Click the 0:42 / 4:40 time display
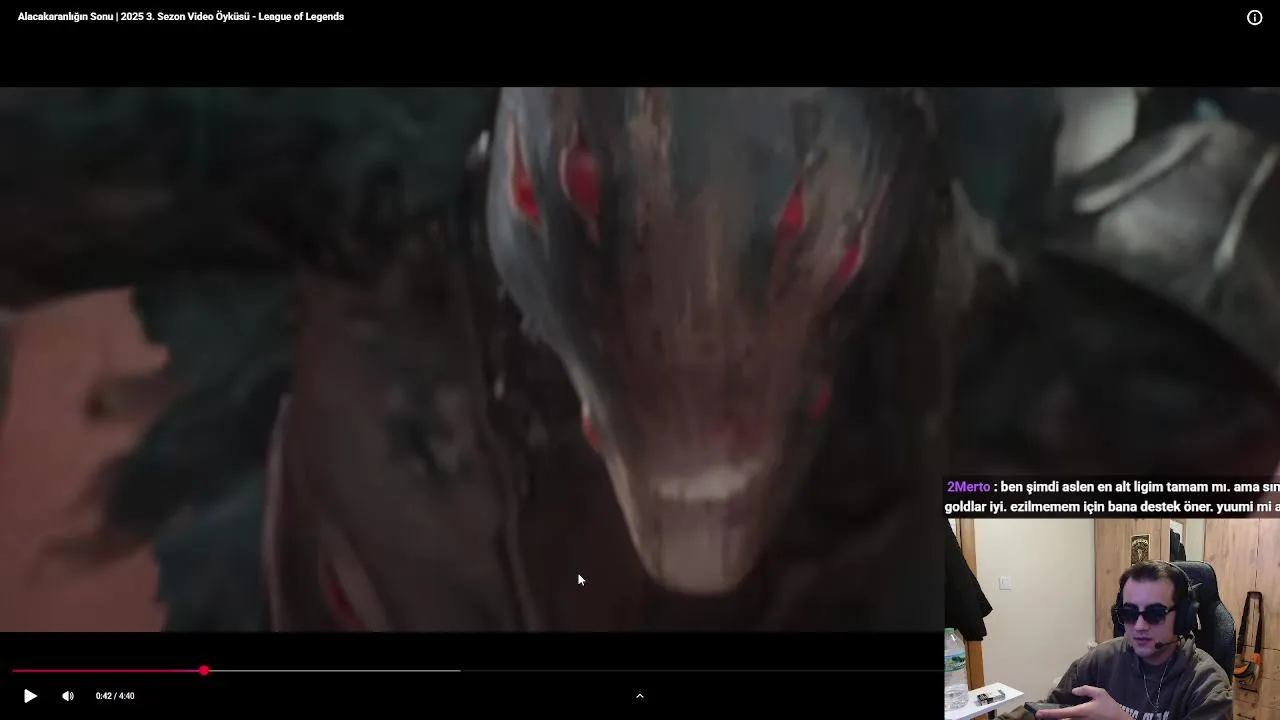 115,696
